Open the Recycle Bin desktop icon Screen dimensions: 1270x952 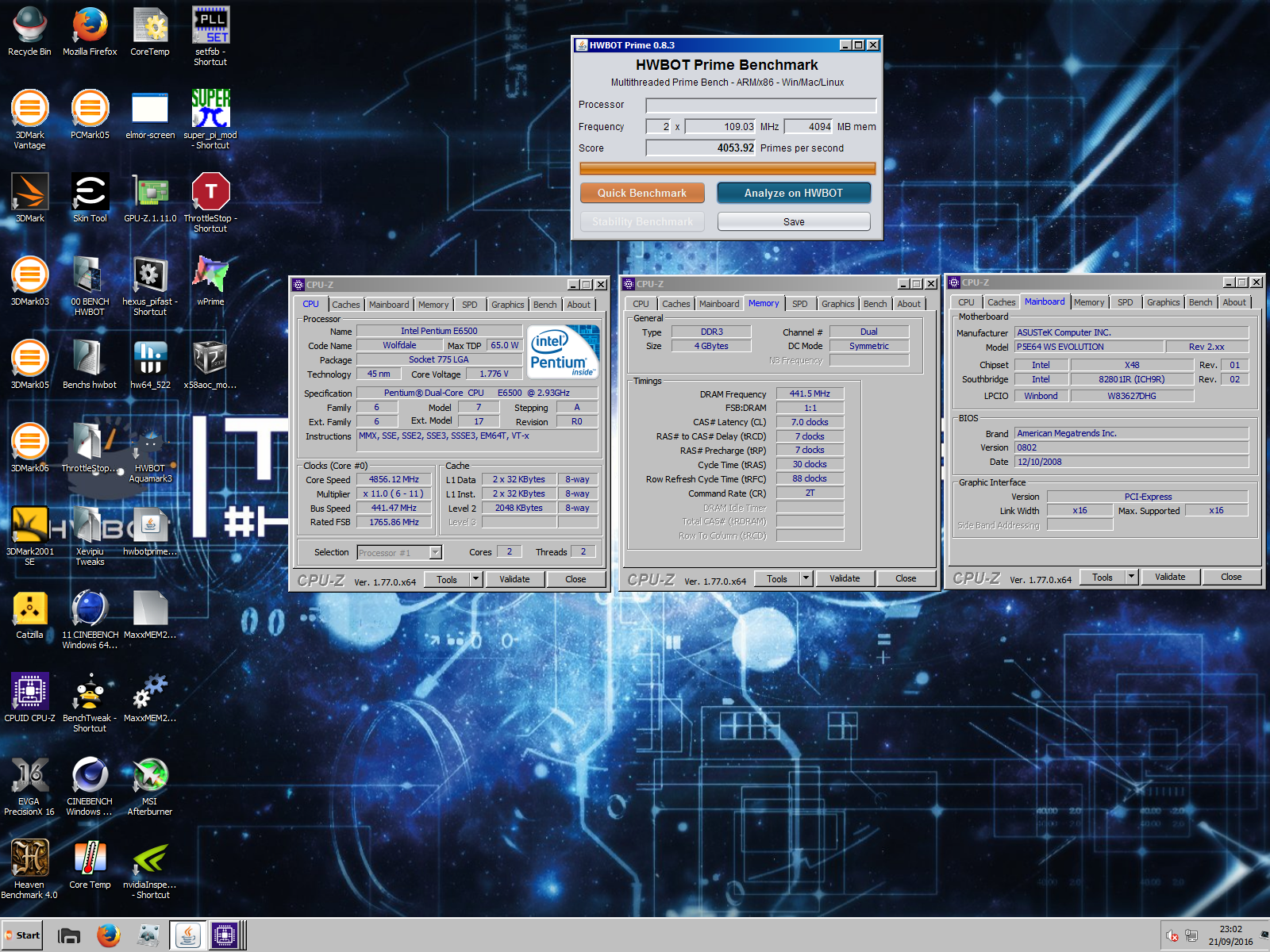pos(29,32)
